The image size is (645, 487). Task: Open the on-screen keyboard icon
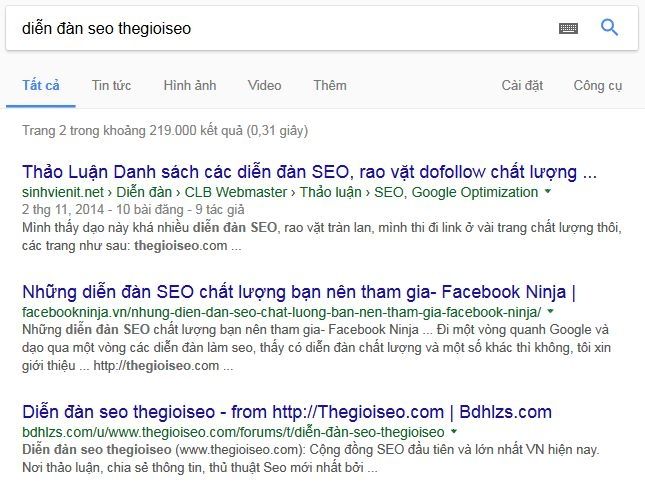[x=568, y=28]
